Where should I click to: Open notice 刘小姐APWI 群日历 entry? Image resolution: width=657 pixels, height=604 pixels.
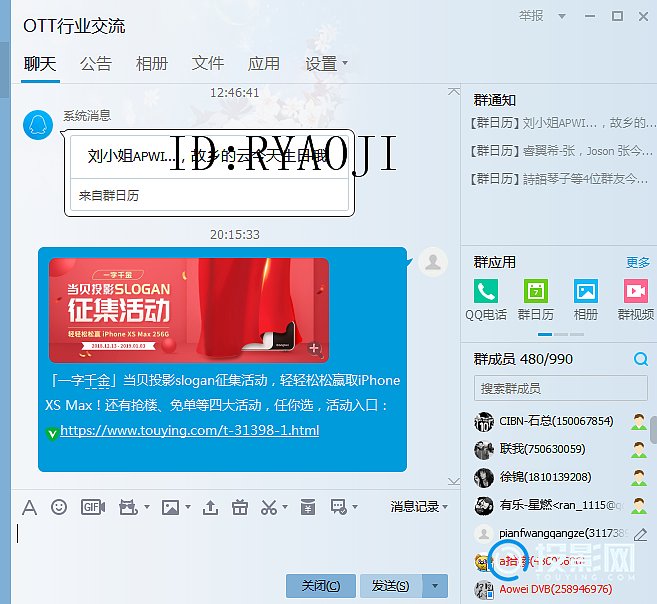coord(561,123)
